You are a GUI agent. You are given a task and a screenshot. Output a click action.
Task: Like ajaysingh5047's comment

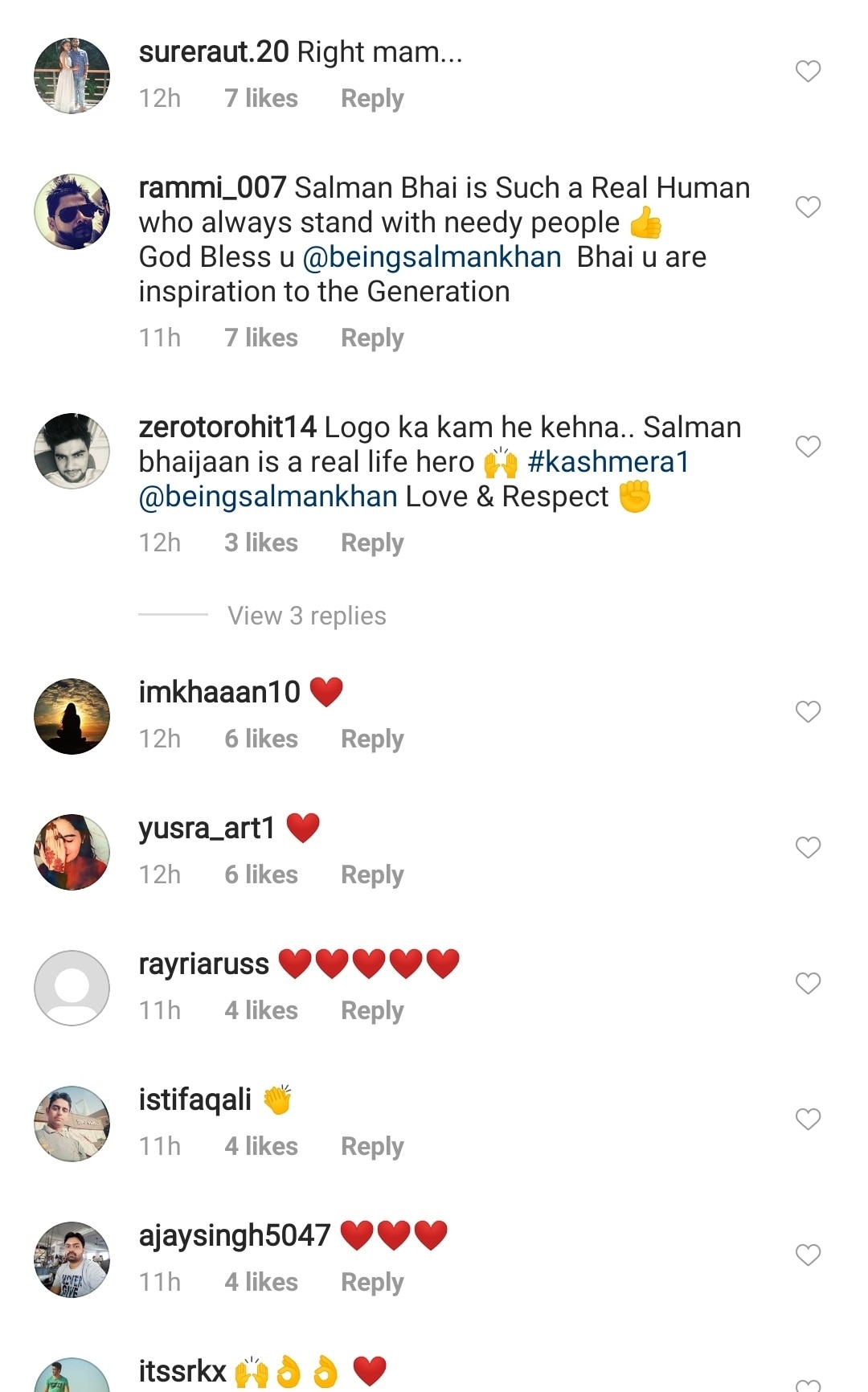coord(808,1255)
